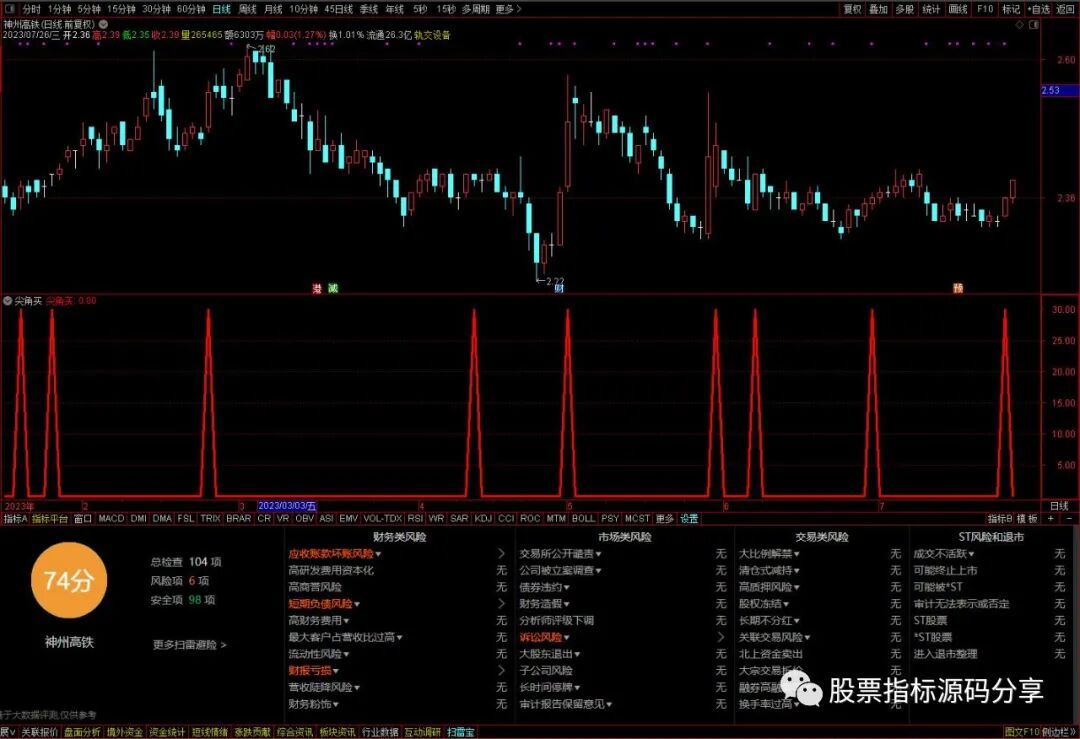Select the 60分钟 period
The width and height of the screenshot is (1080, 739).
[191, 9]
